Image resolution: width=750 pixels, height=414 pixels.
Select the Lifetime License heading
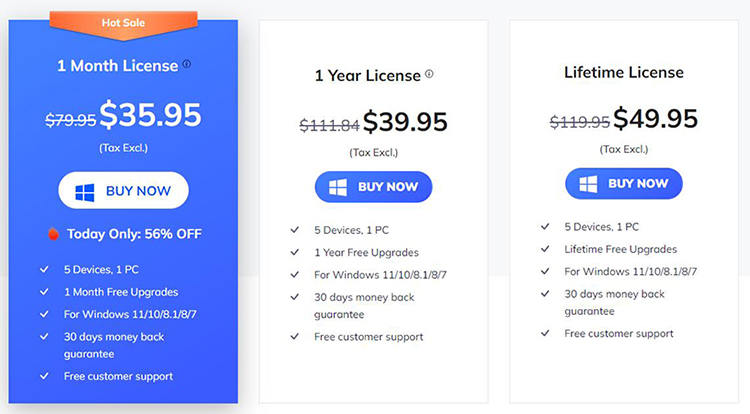tap(623, 72)
